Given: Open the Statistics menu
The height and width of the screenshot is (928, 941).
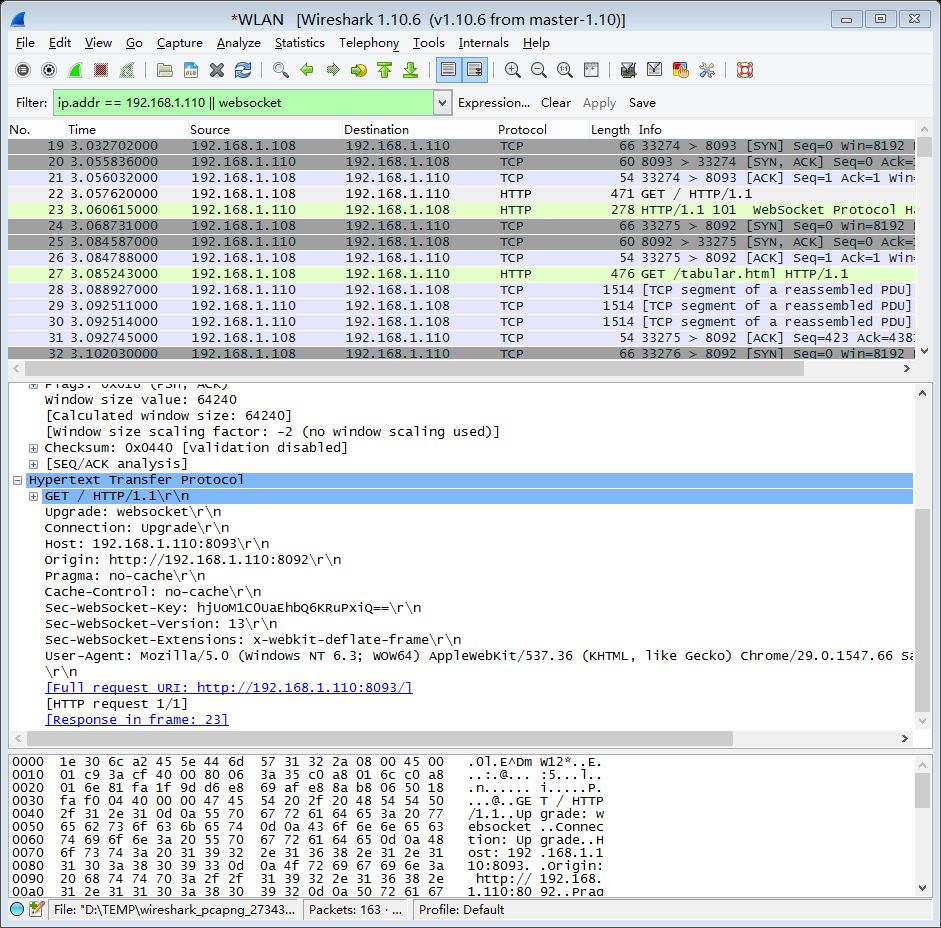Looking at the screenshot, I should (299, 43).
